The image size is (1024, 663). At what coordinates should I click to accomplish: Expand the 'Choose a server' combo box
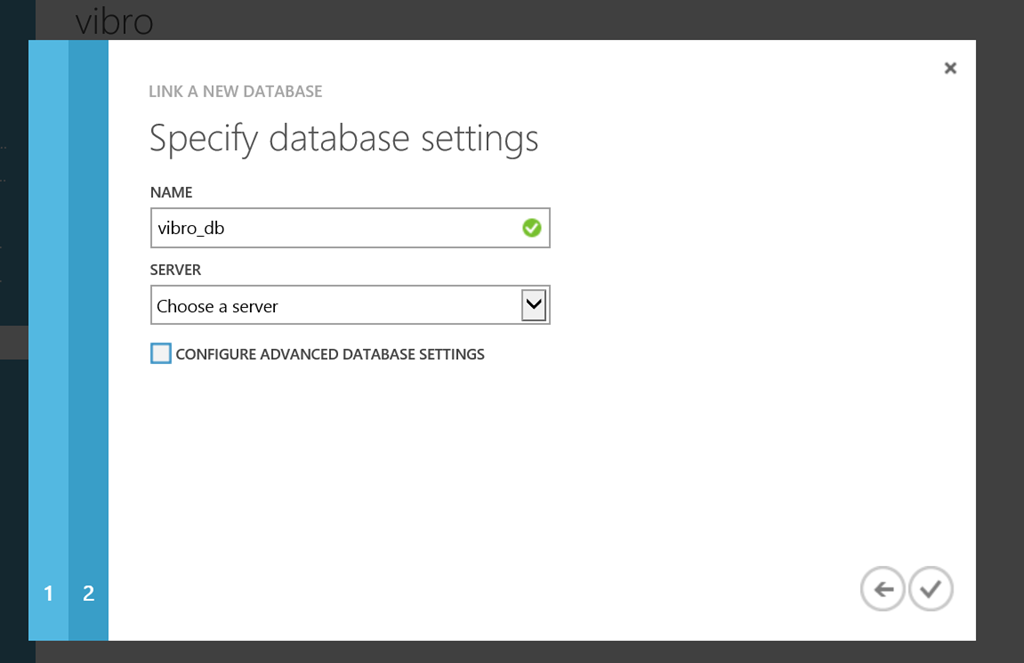point(350,305)
